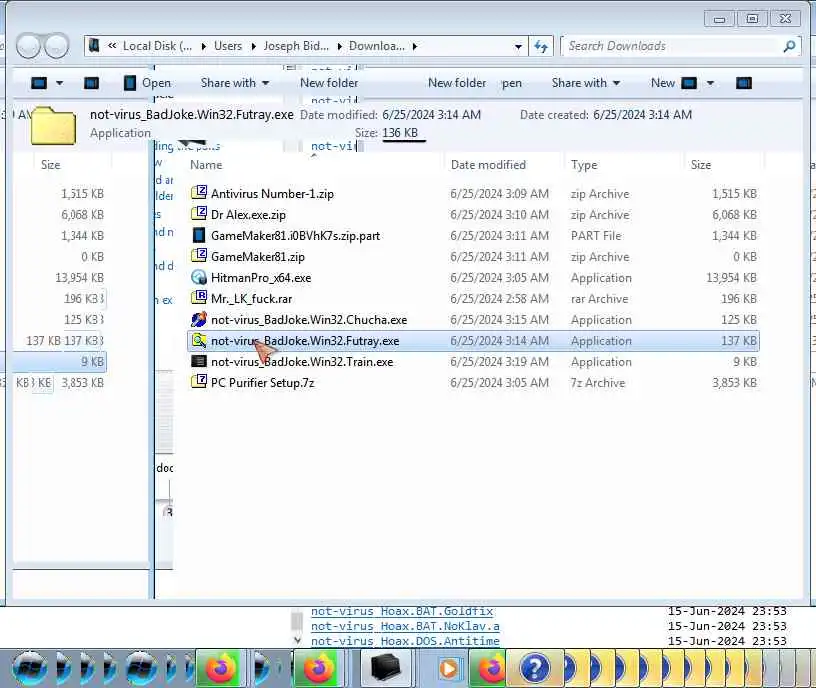816x688 pixels.
Task: Sort by the Name column header
Action: tap(206, 165)
